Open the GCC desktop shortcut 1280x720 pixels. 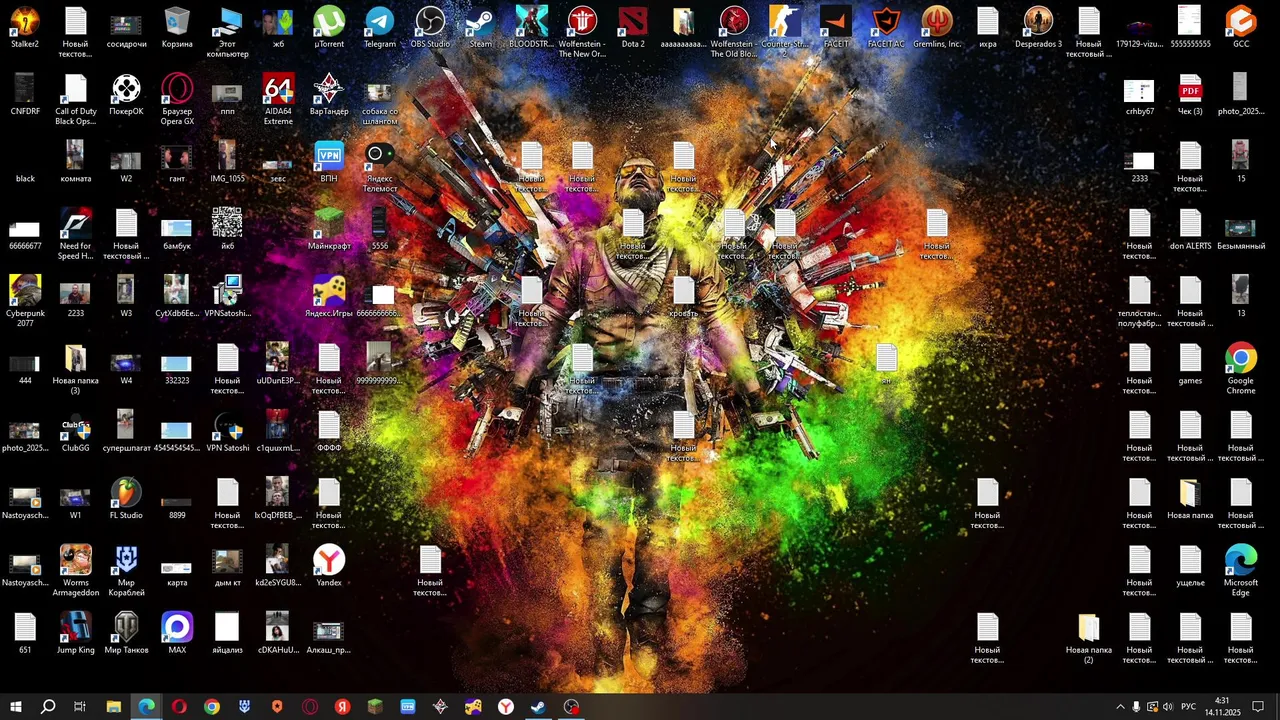tap(1241, 28)
